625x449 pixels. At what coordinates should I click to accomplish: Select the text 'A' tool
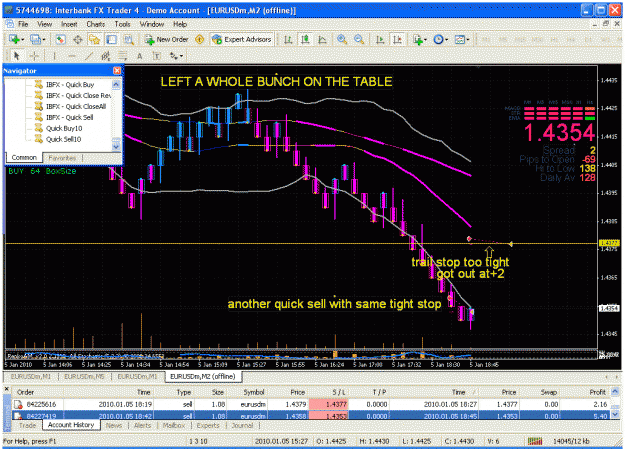coord(140,56)
